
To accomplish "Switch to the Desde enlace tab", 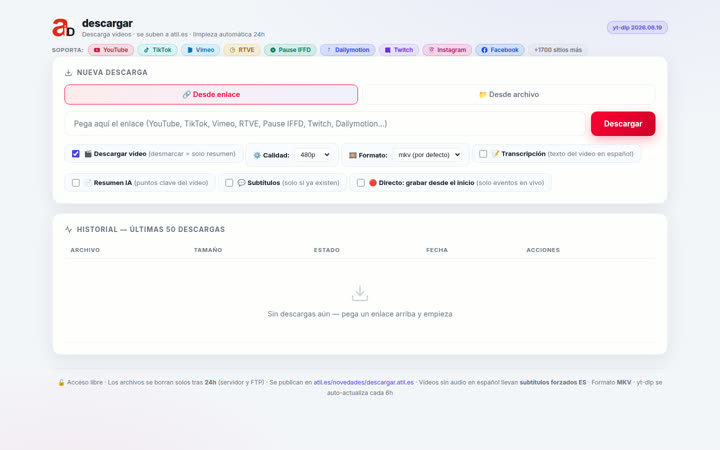I will pos(211,95).
